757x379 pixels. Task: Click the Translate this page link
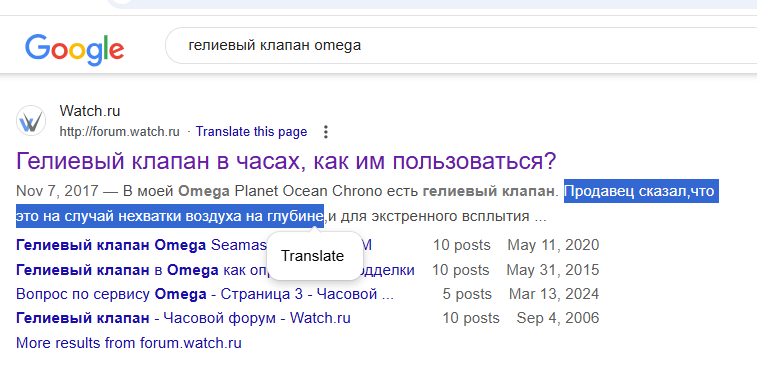click(251, 132)
